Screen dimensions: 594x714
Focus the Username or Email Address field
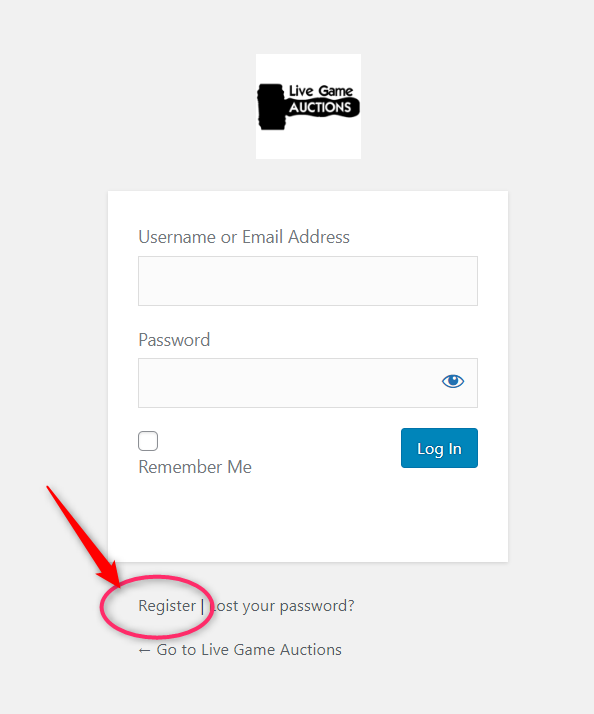(x=308, y=281)
